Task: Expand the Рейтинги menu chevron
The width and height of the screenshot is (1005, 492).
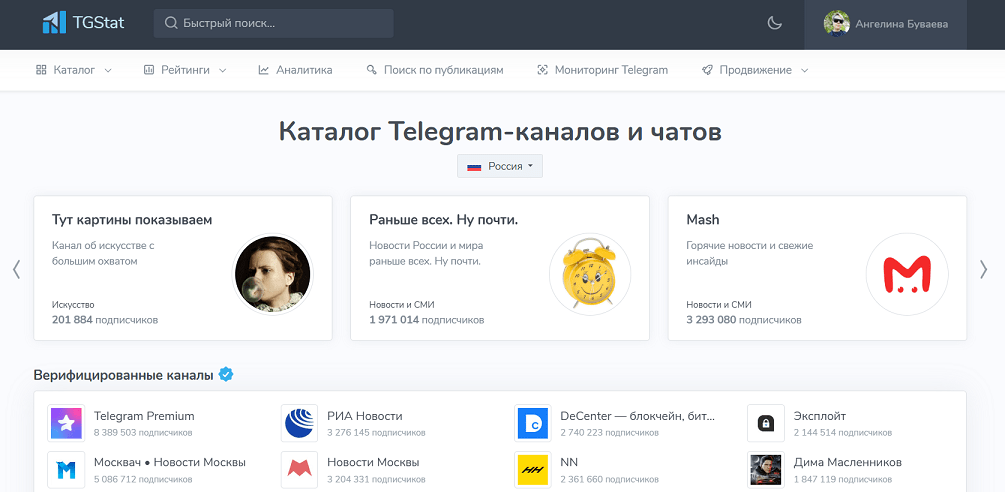Action: pos(222,70)
